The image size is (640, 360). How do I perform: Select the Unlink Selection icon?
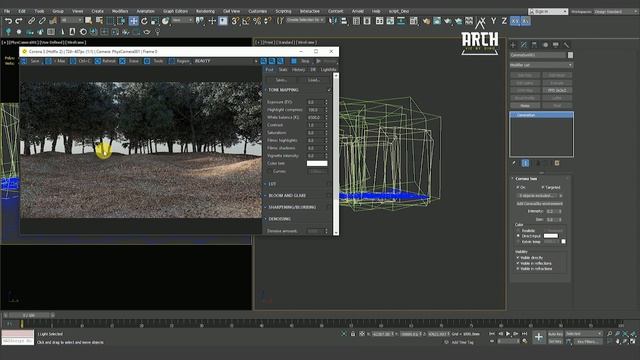[42, 21]
